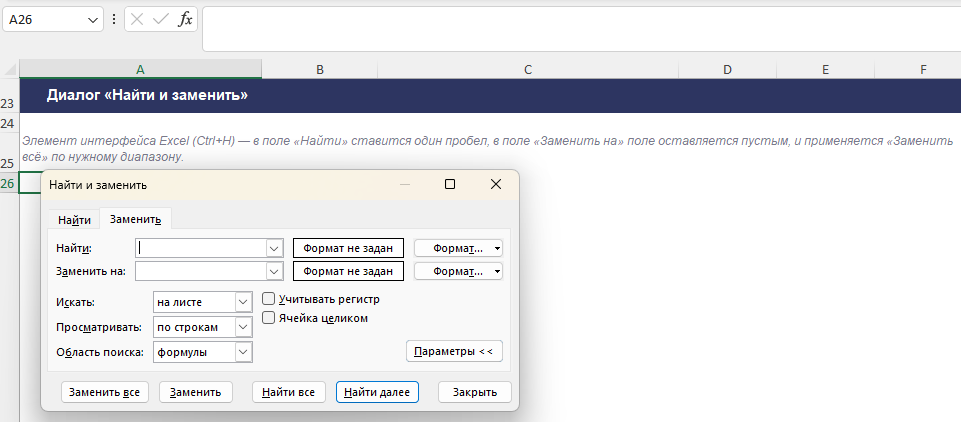961x422 pixels.
Task: Open the Формат dropdown arrow in Найти row
Action: (x=497, y=249)
